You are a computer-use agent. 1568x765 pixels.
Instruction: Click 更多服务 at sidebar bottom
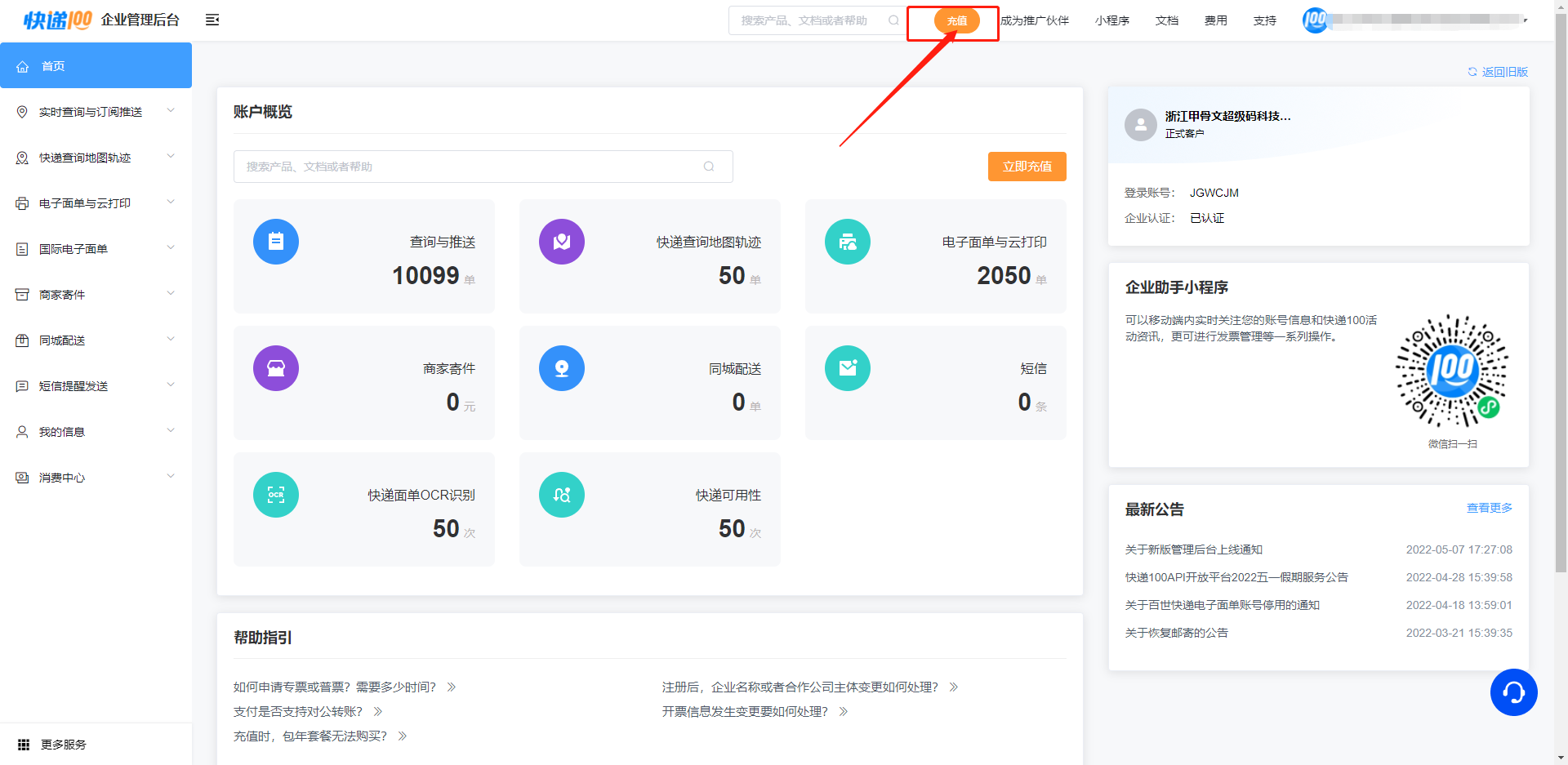click(x=64, y=745)
